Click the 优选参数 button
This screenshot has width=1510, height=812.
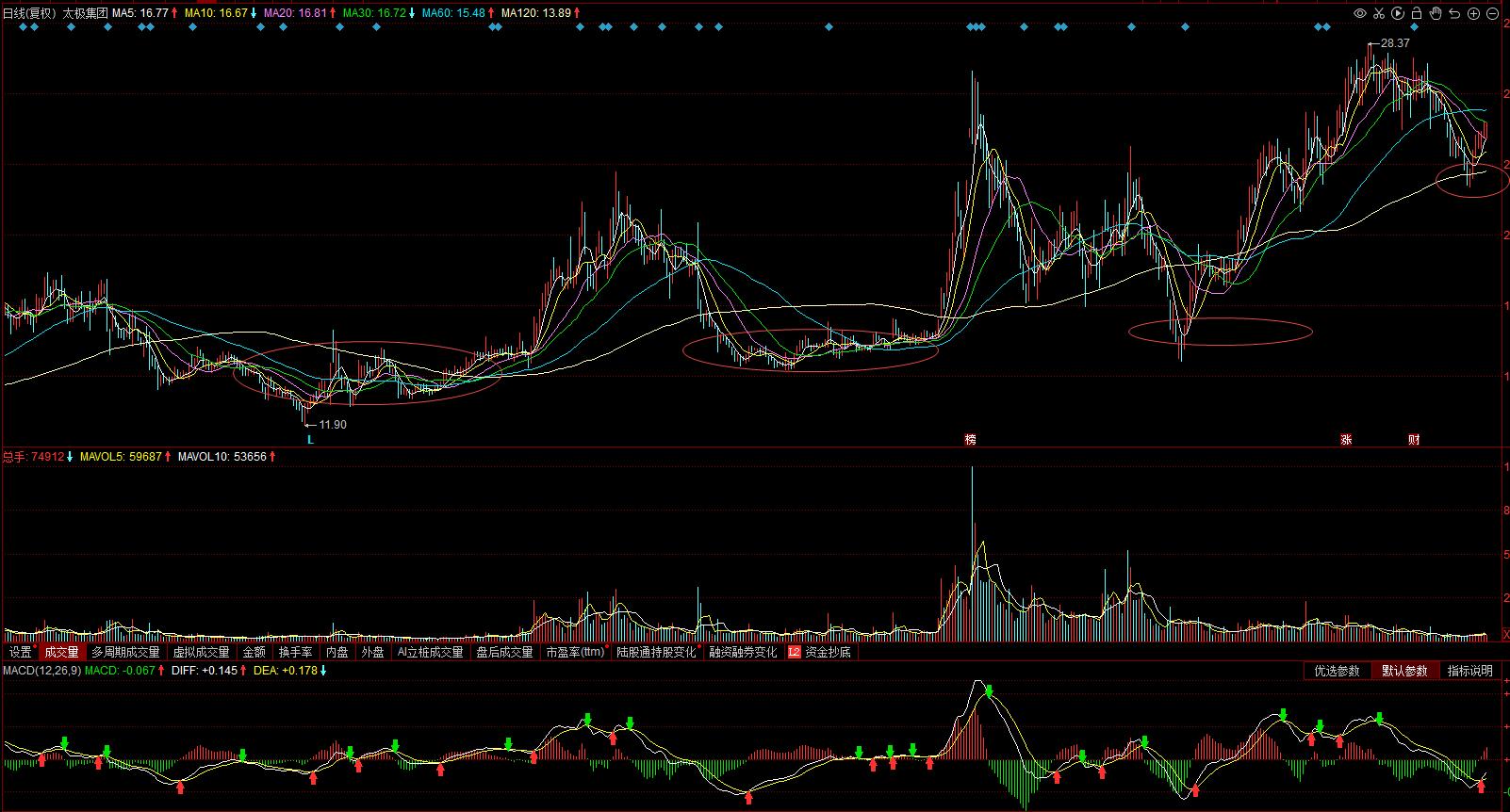(1337, 671)
